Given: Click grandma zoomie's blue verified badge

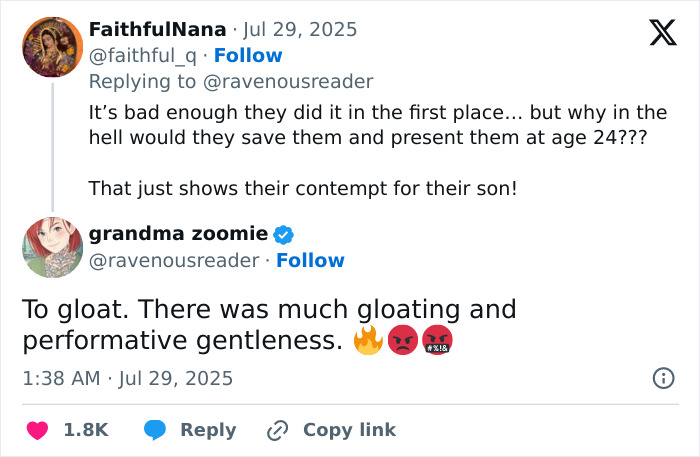Looking at the screenshot, I should pyautogui.click(x=283, y=234).
